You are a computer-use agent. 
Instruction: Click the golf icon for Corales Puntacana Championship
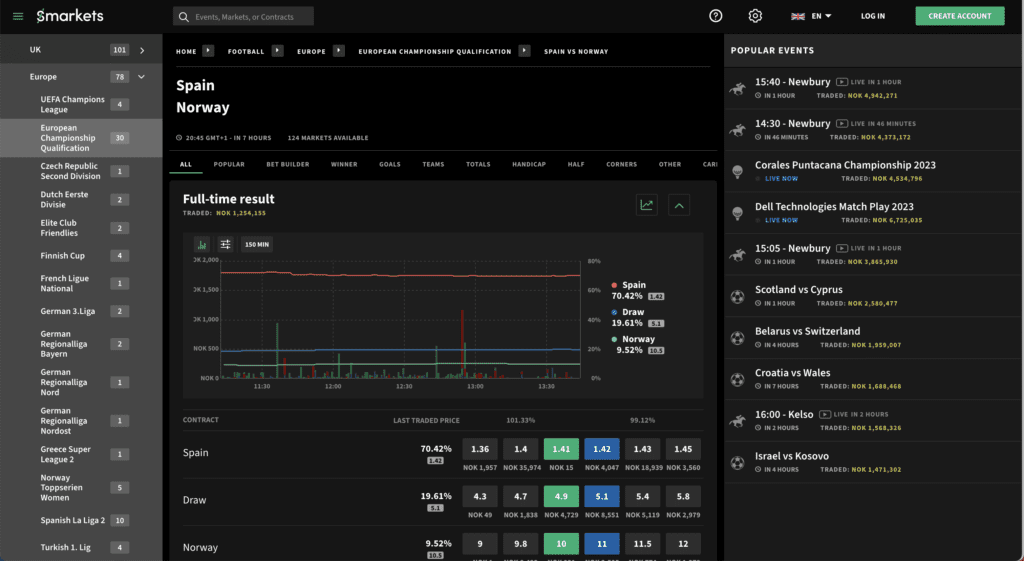[737, 171]
